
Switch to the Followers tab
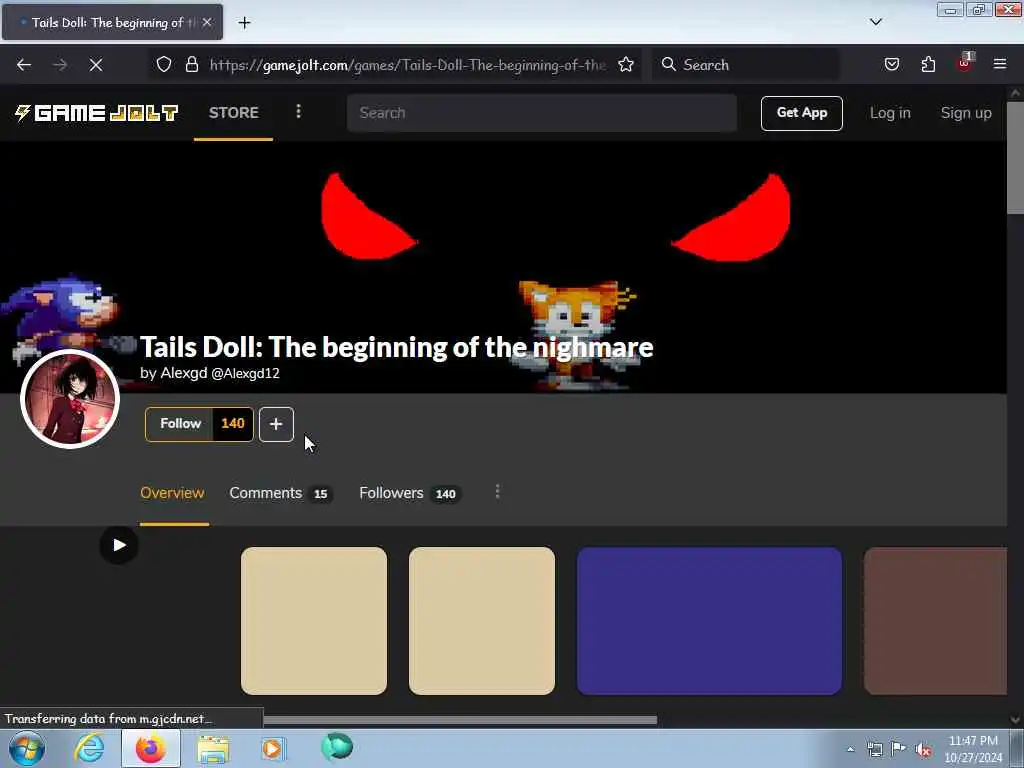coord(409,493)
